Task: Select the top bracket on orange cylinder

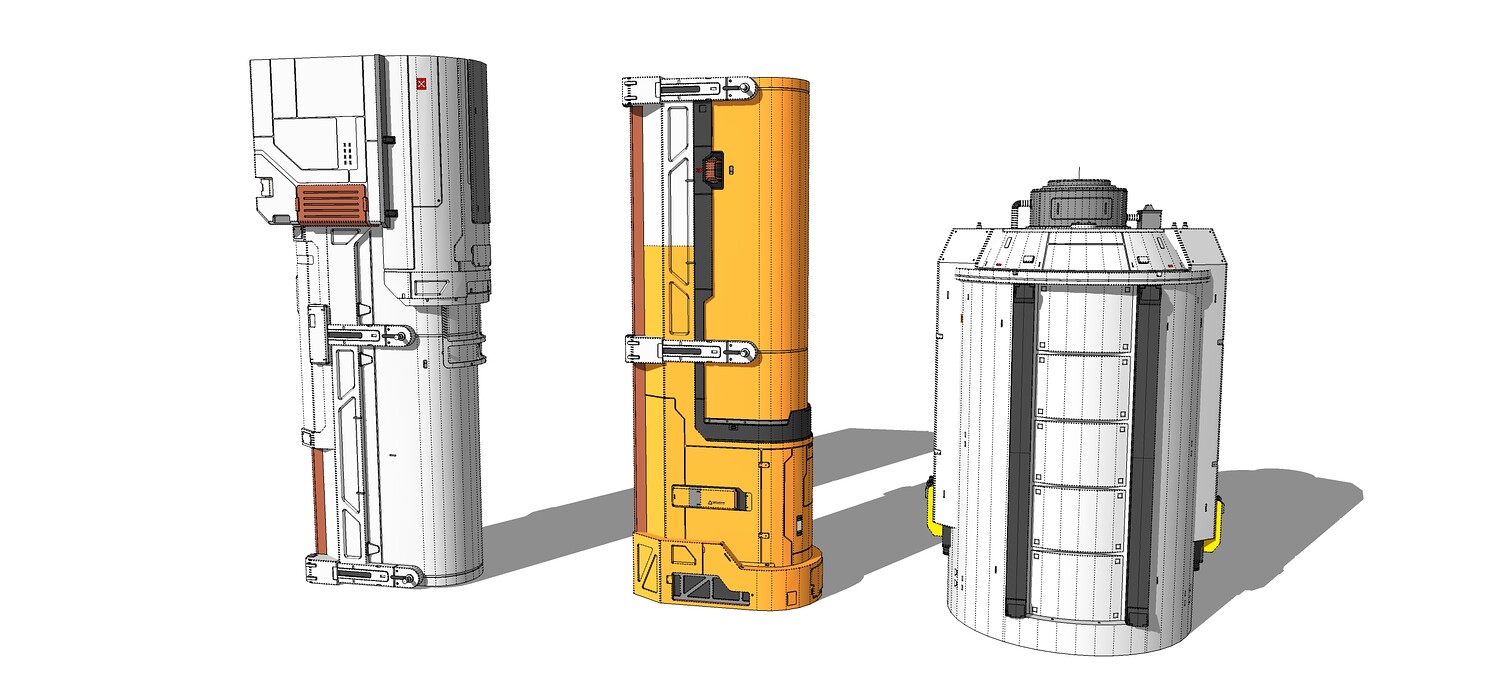Action: point(690,90)
